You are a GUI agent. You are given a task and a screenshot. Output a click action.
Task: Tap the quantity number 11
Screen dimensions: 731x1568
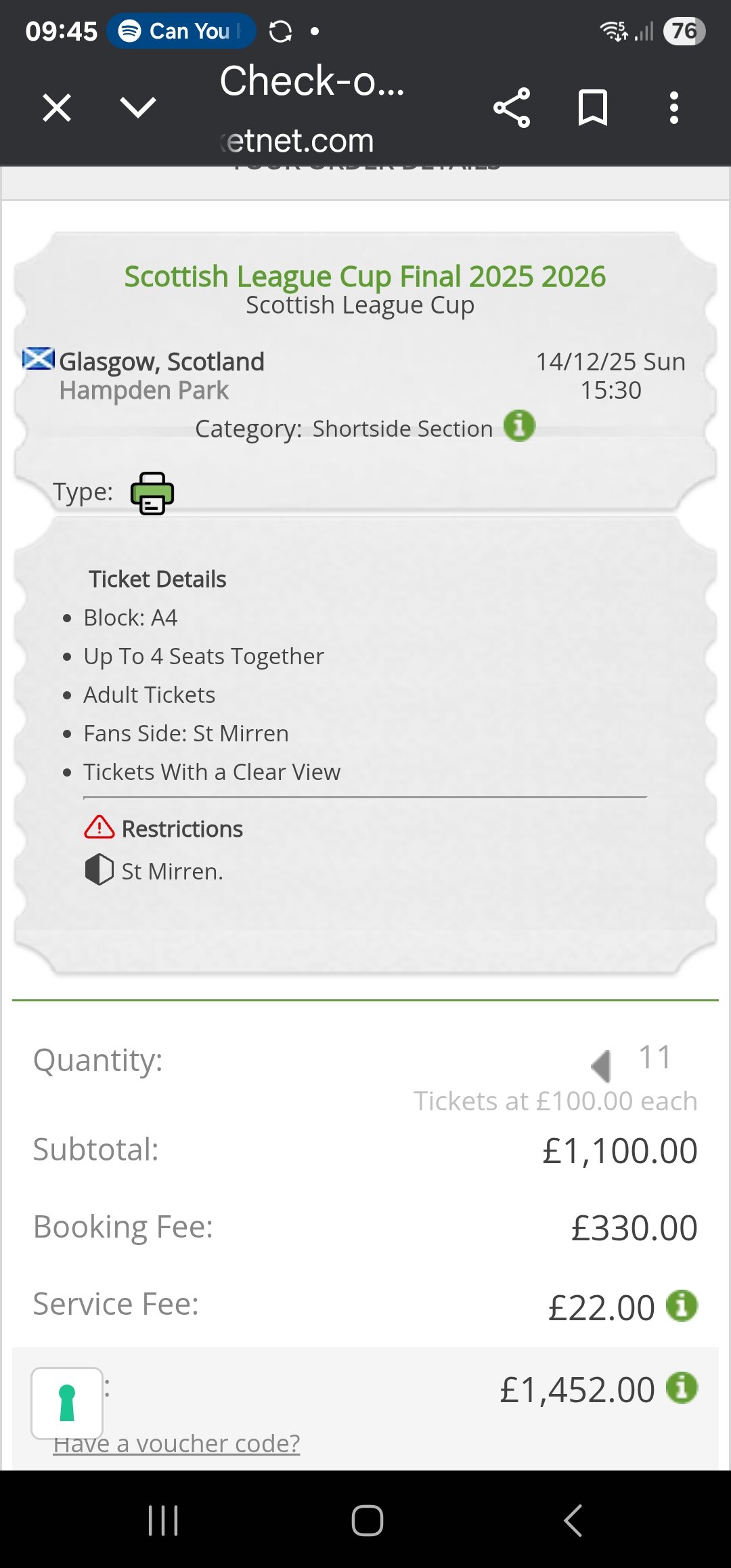[x=655, y=1058]
